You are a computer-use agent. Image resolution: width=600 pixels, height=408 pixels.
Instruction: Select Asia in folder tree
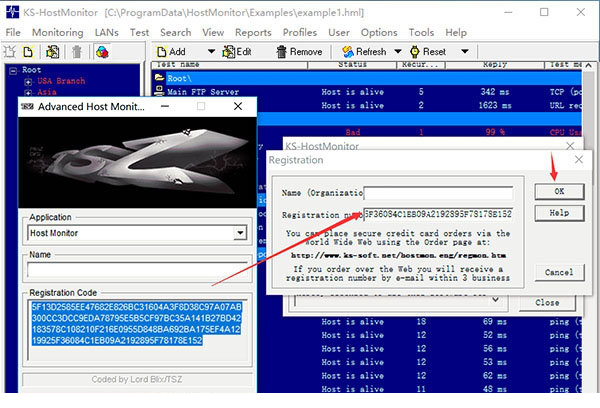[47, 92]
